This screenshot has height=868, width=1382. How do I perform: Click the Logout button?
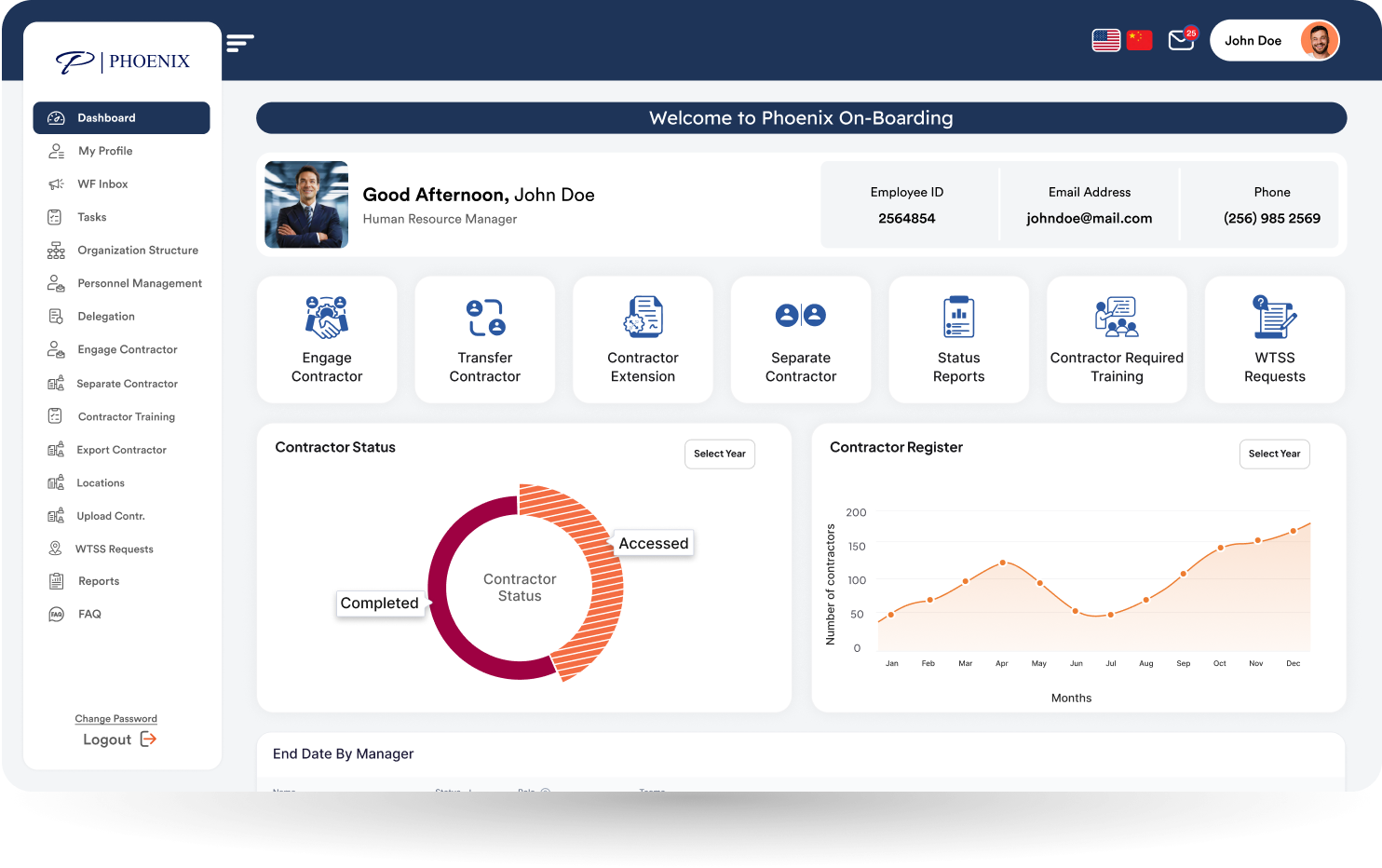[118, 739]
